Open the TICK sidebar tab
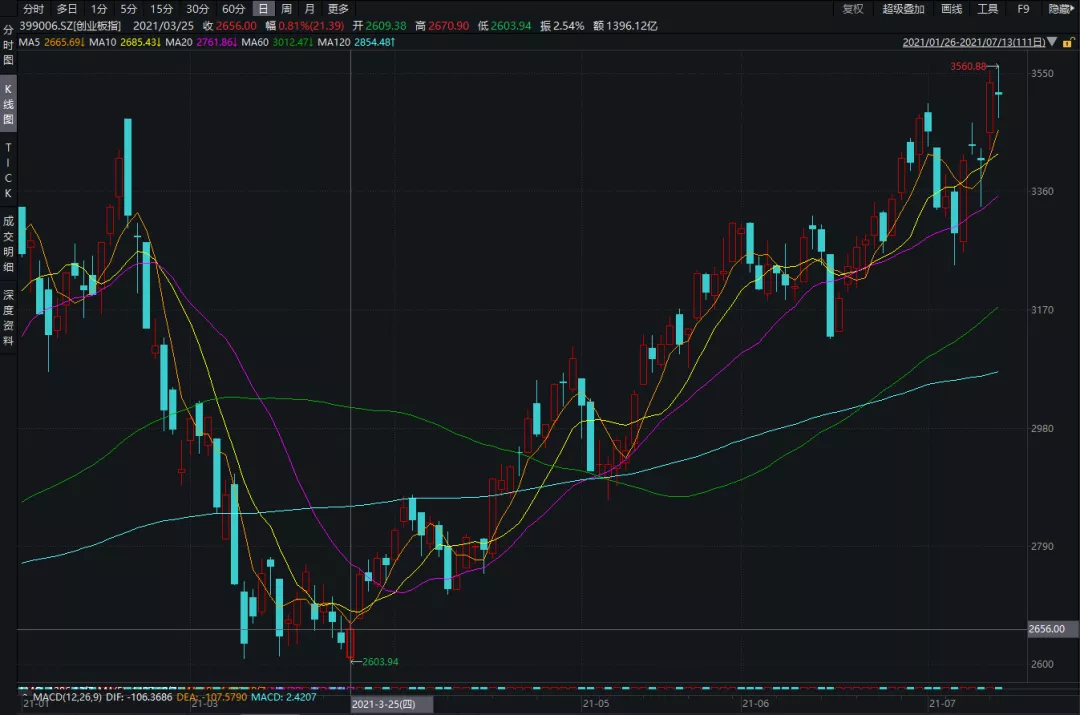This screenshot has height=715, width=1080. 8,170
